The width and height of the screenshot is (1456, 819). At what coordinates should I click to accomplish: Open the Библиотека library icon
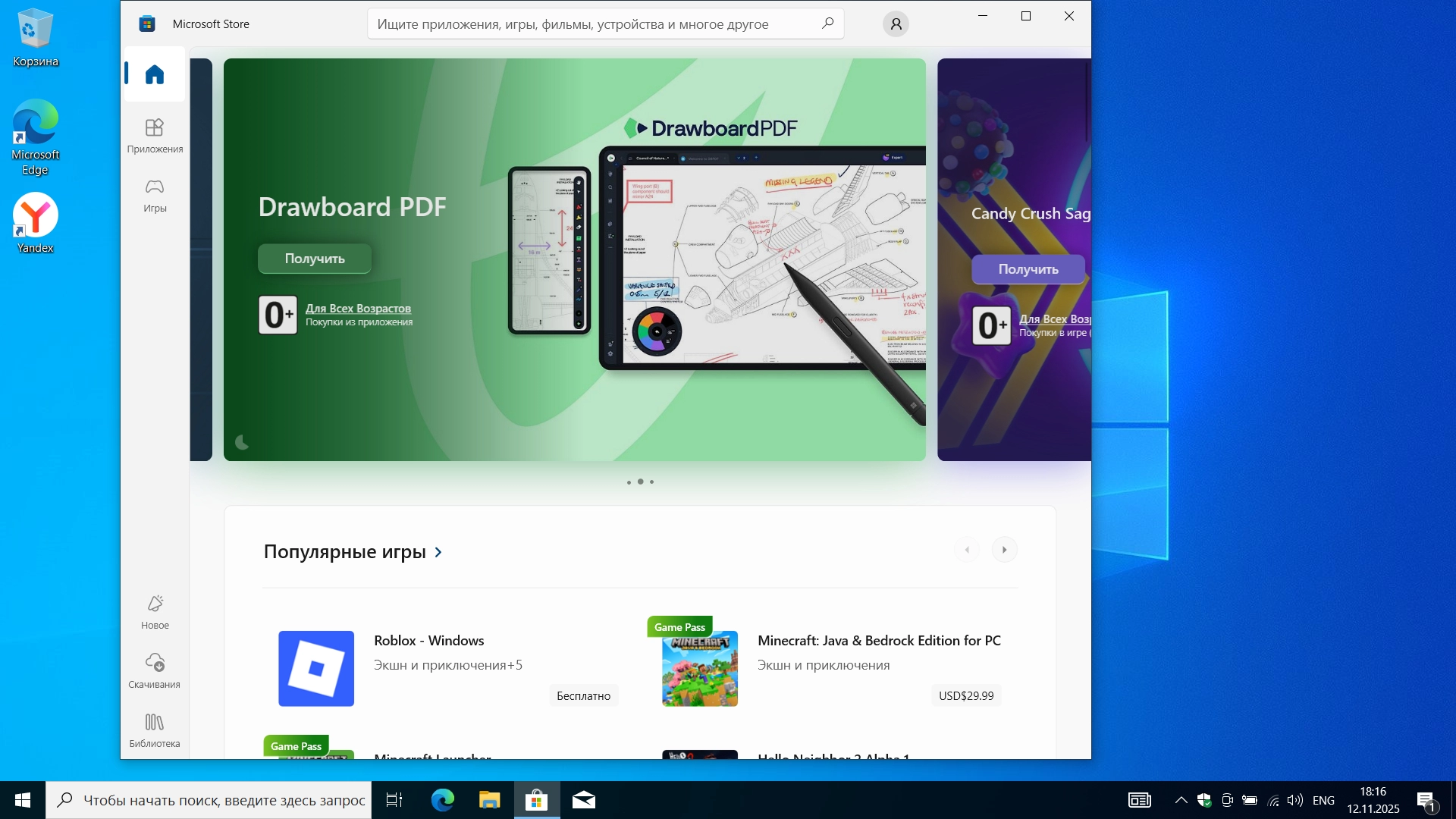click(x=155, y=722)
